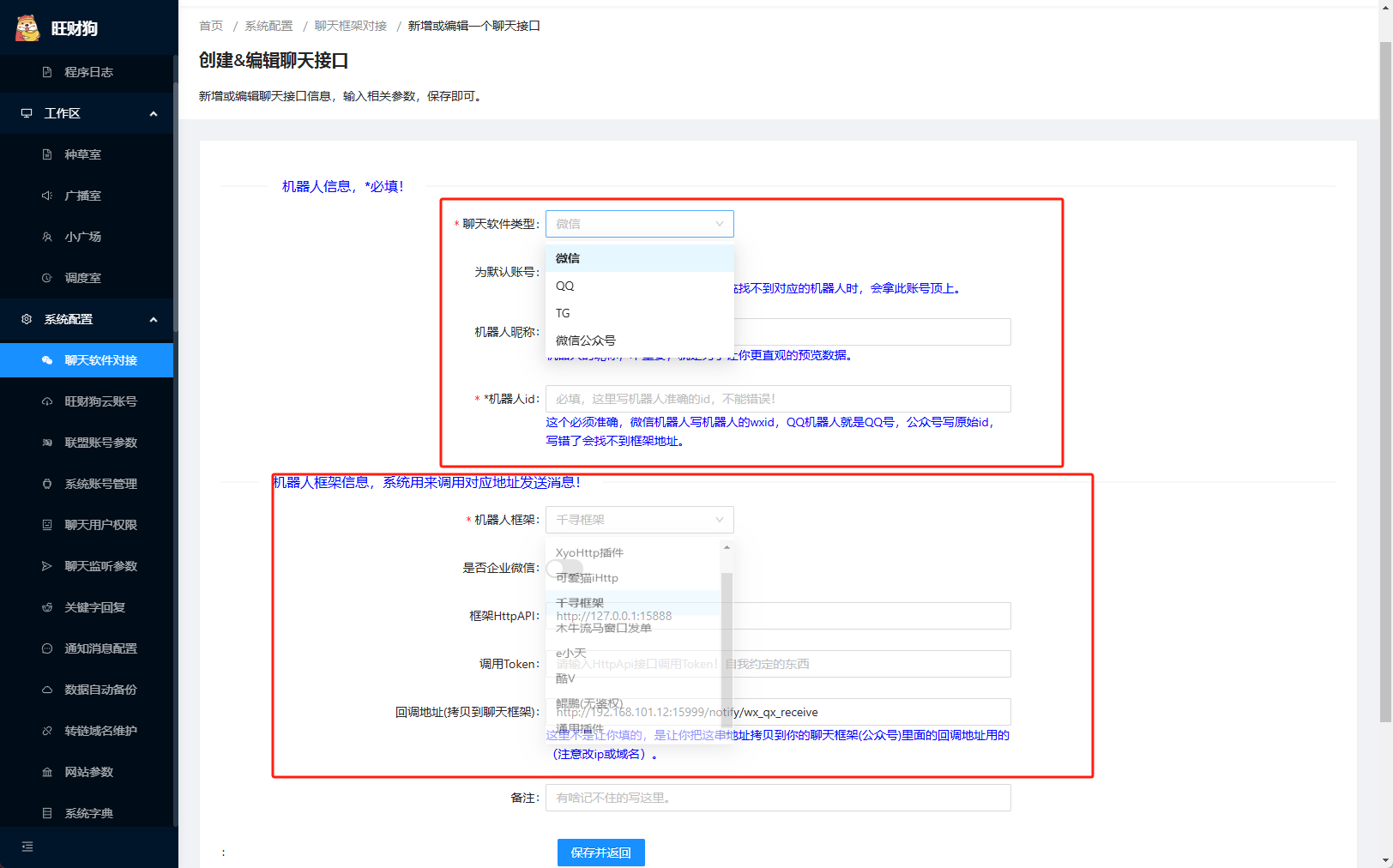Choose XyoHttp插件 framework option

coord(633,552)
